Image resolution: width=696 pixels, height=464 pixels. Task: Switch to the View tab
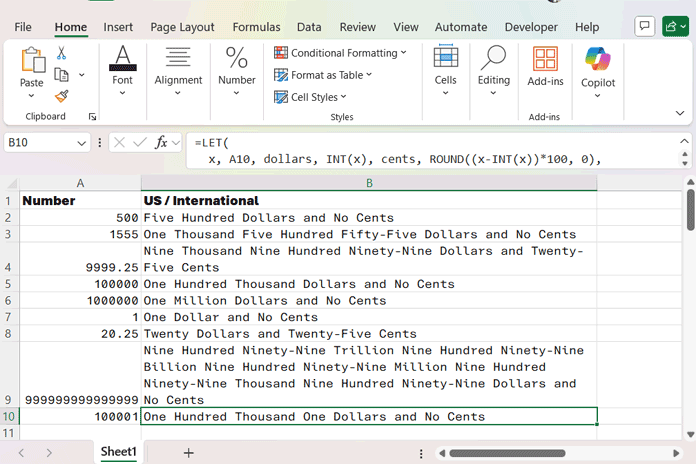[x=406, y=27]
